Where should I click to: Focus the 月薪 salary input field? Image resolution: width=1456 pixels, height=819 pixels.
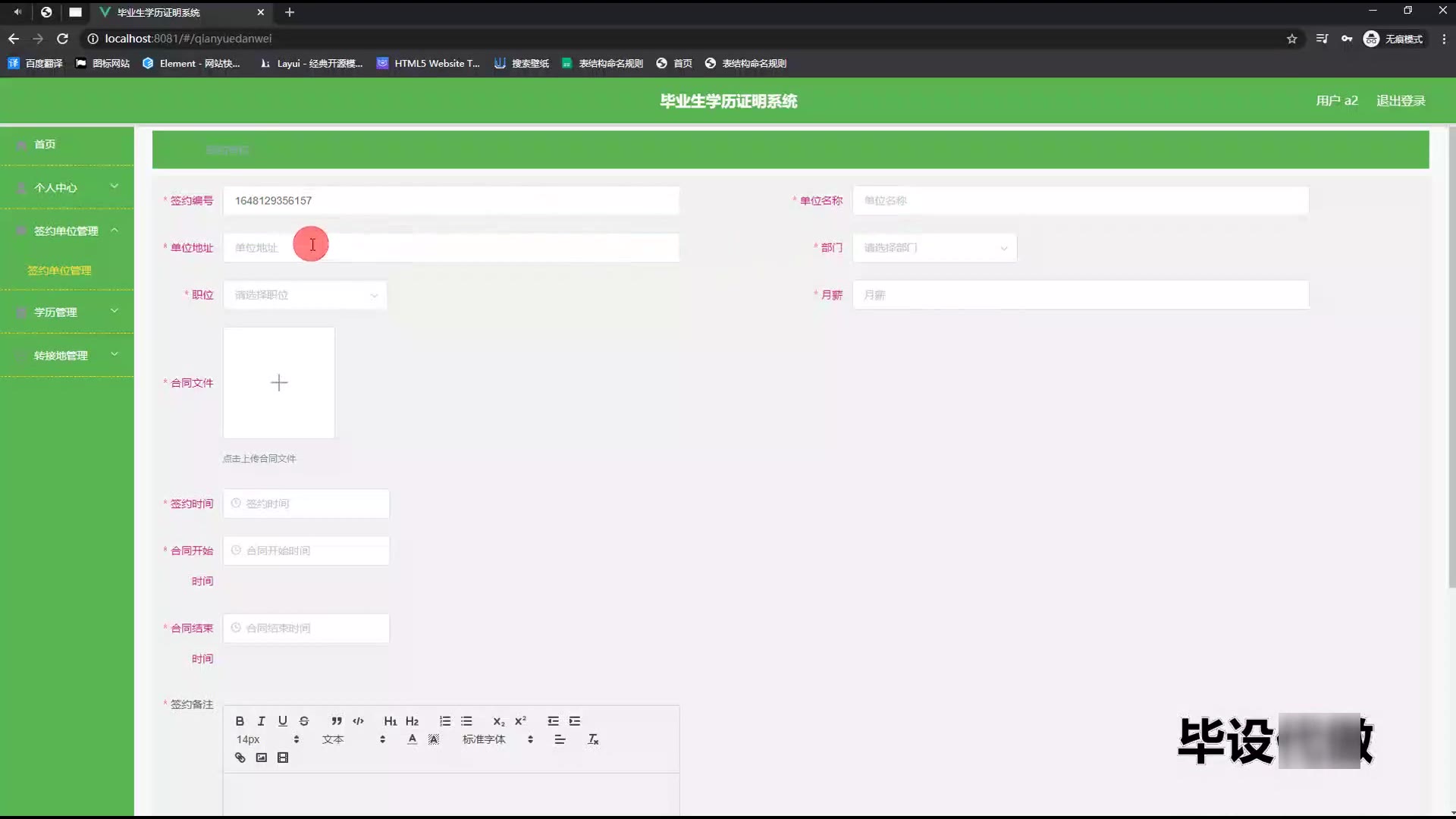[1081, 295]
